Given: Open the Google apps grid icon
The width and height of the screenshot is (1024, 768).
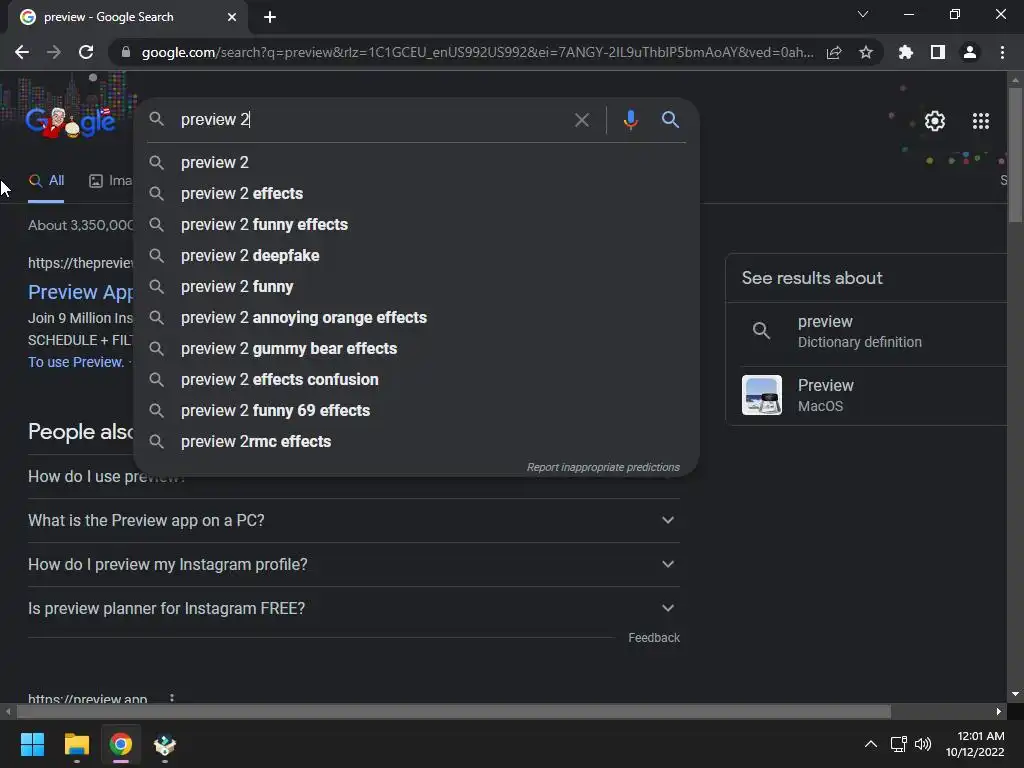Looking at the screenshot, I should (981, 121).
